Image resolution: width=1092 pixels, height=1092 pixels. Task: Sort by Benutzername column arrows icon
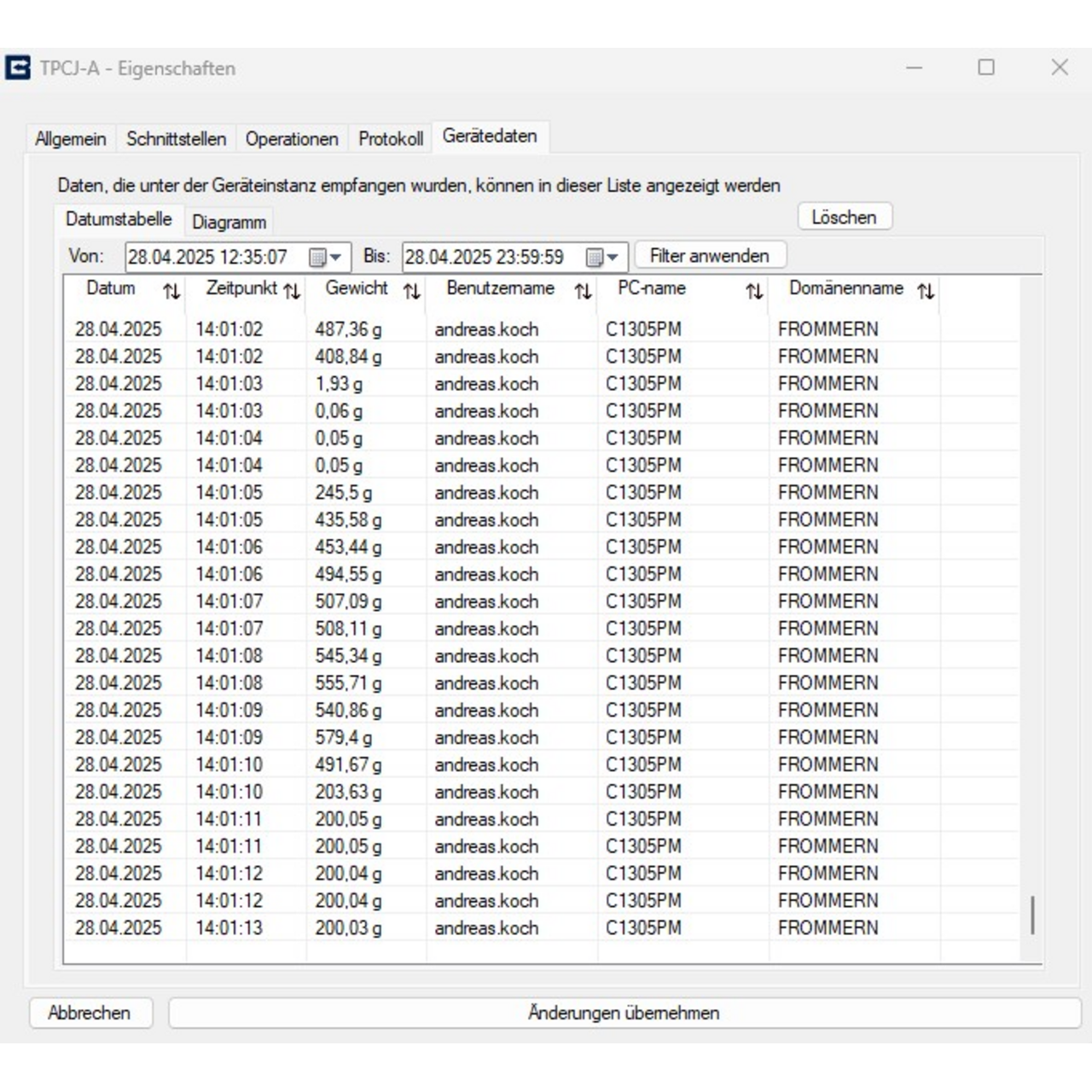coord(584,292)
